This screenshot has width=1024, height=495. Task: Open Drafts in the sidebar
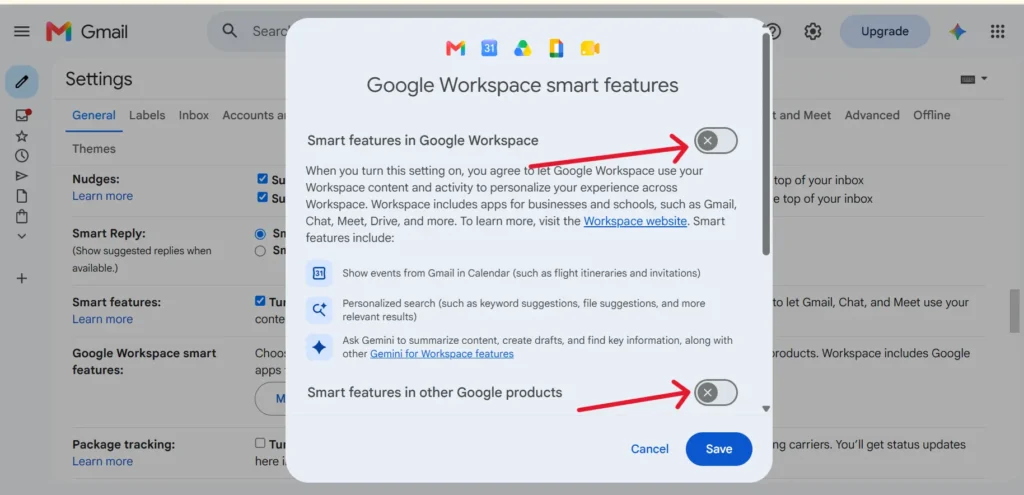[x=22, y=196]
